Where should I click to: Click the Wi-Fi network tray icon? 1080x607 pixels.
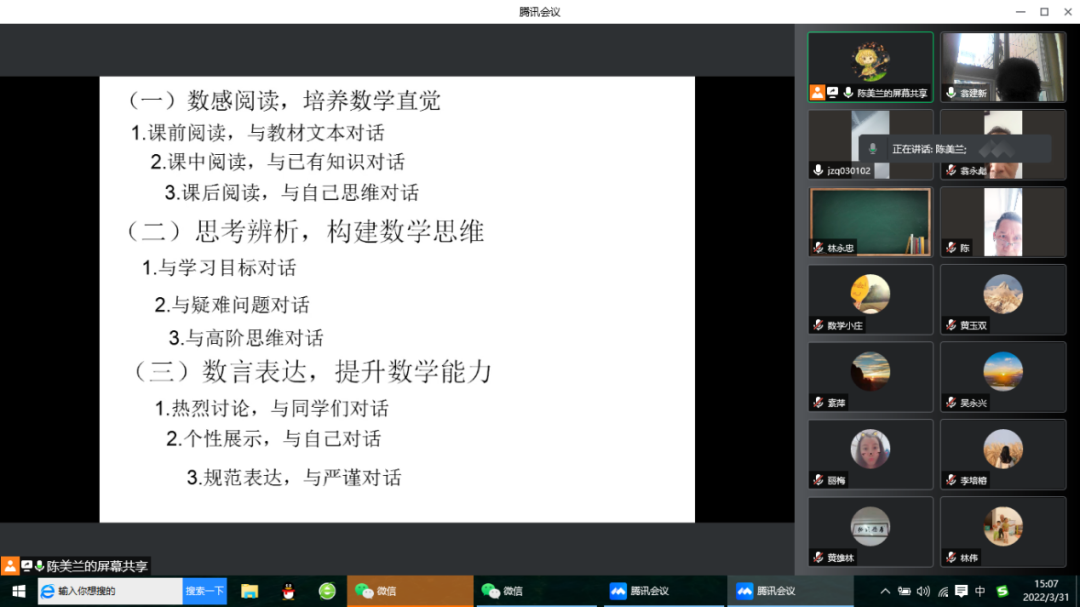(x=941, y=591)
